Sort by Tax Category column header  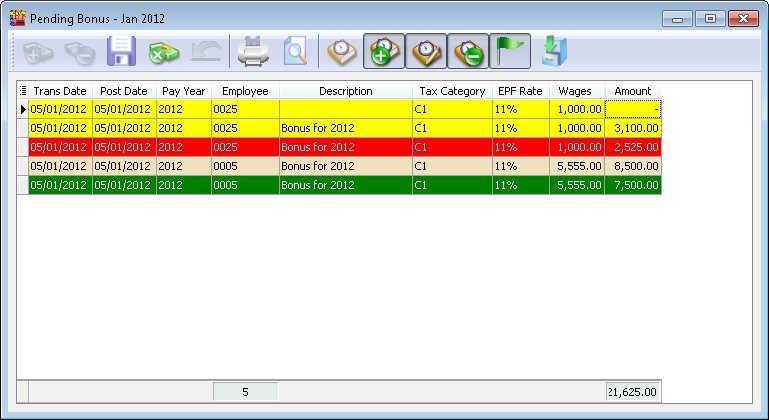452,91
